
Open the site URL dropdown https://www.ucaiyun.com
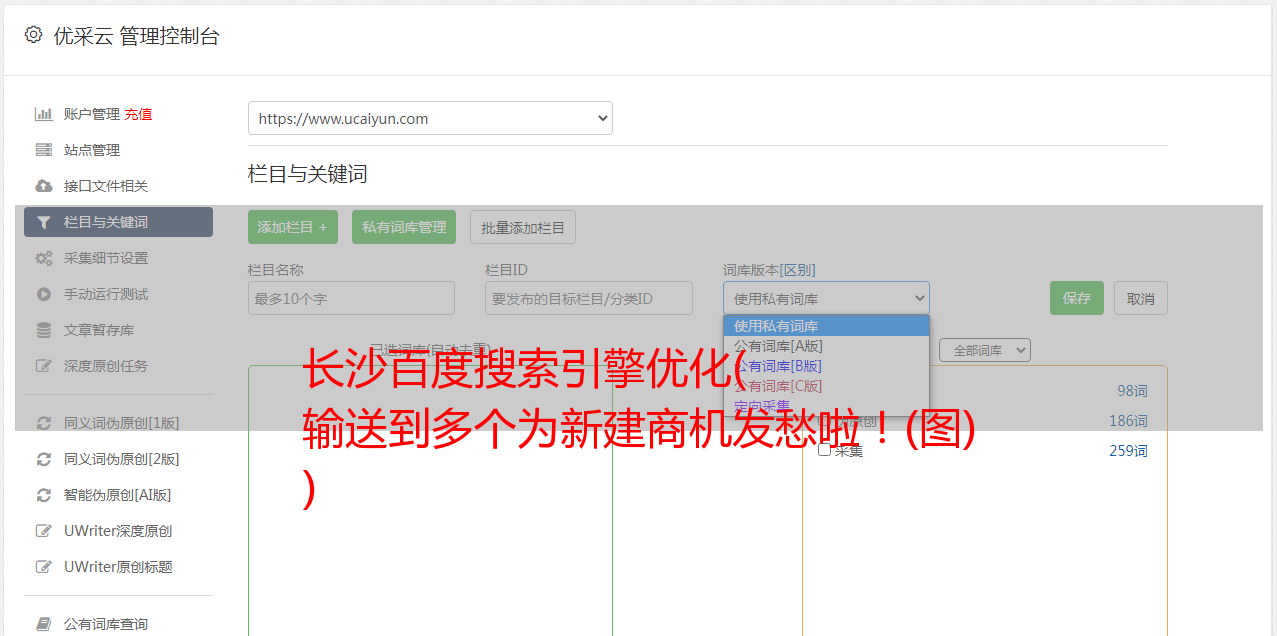(x=430, y=118)
